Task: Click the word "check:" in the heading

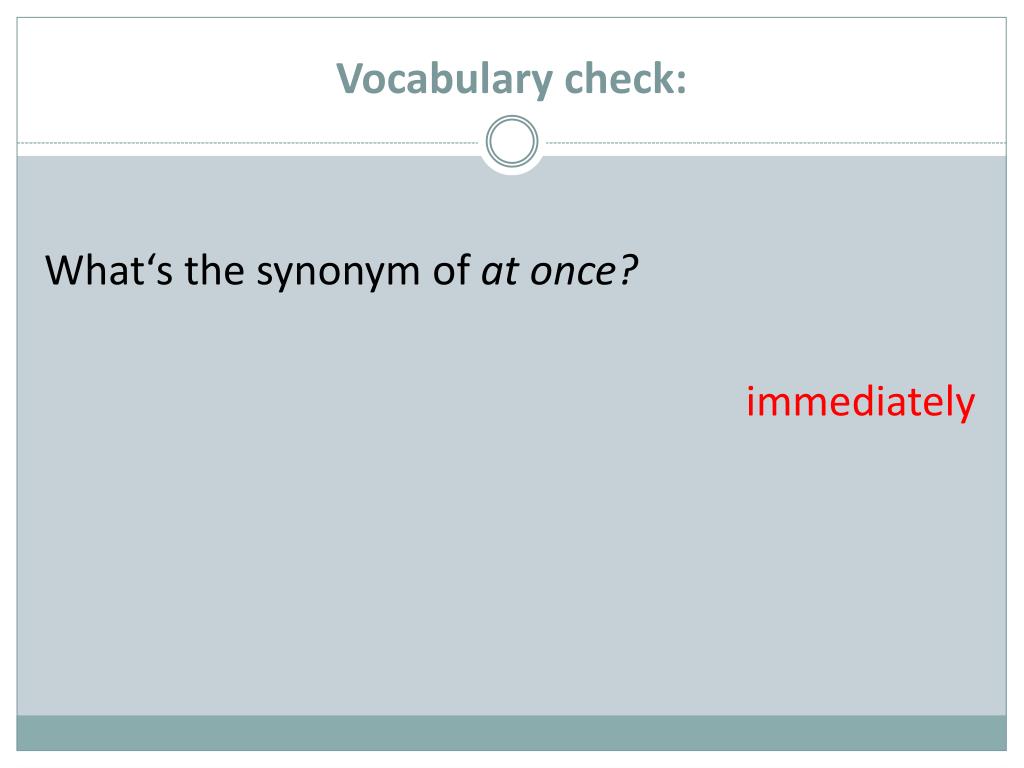Action: pyautogui.click(x=626, y=78)
